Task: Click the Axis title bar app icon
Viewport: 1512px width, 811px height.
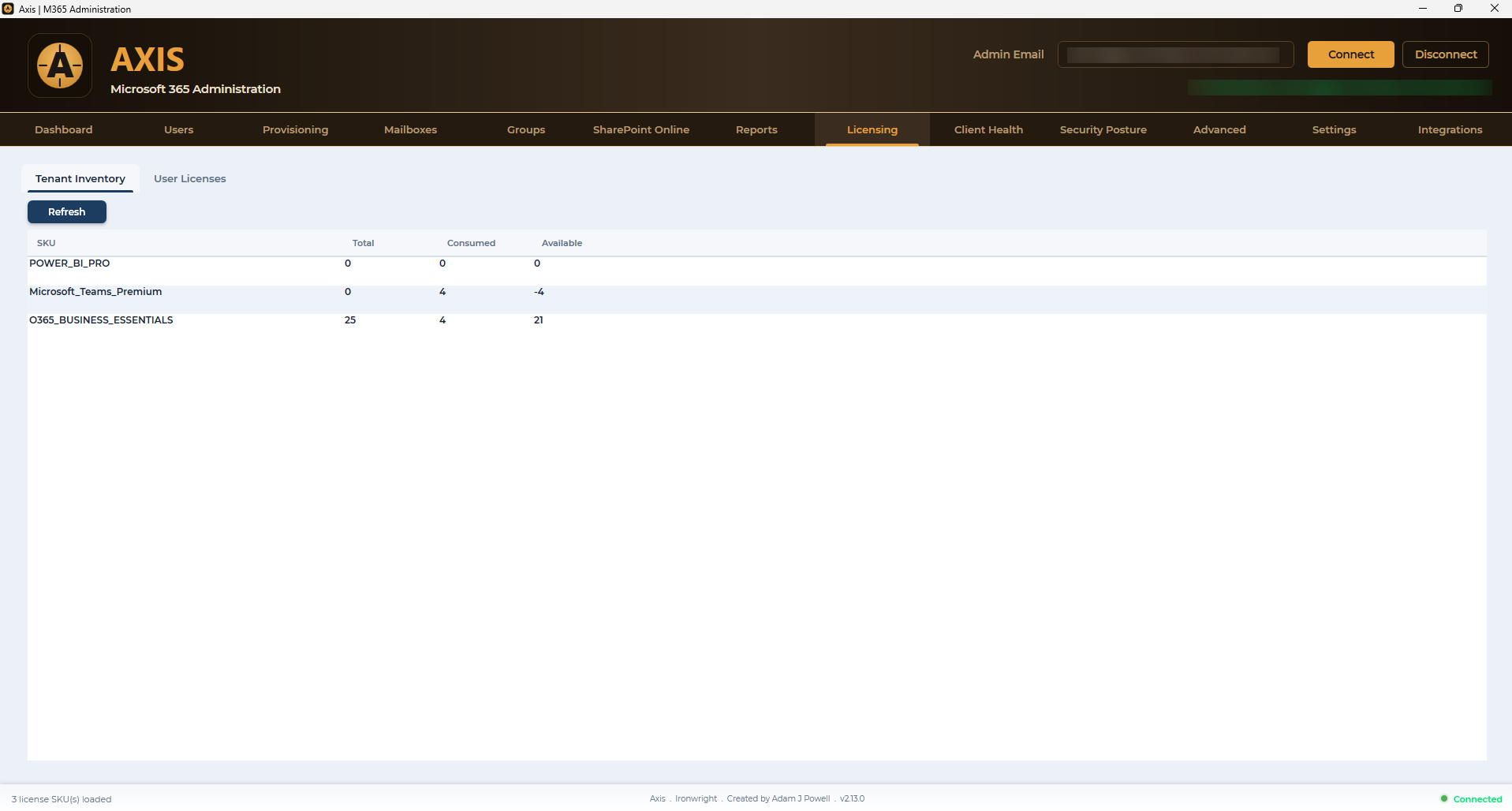Action: tap(8, 9)
